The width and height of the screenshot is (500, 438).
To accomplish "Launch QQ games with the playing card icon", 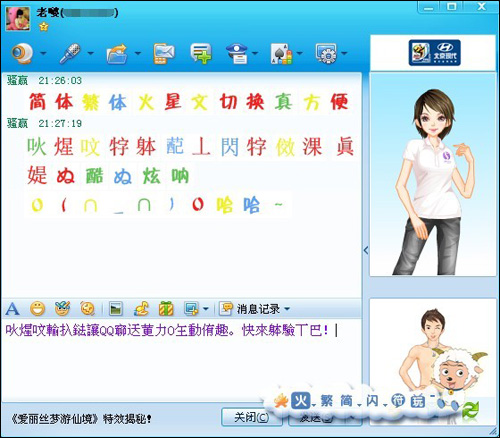I will click(x=281, y=53).
